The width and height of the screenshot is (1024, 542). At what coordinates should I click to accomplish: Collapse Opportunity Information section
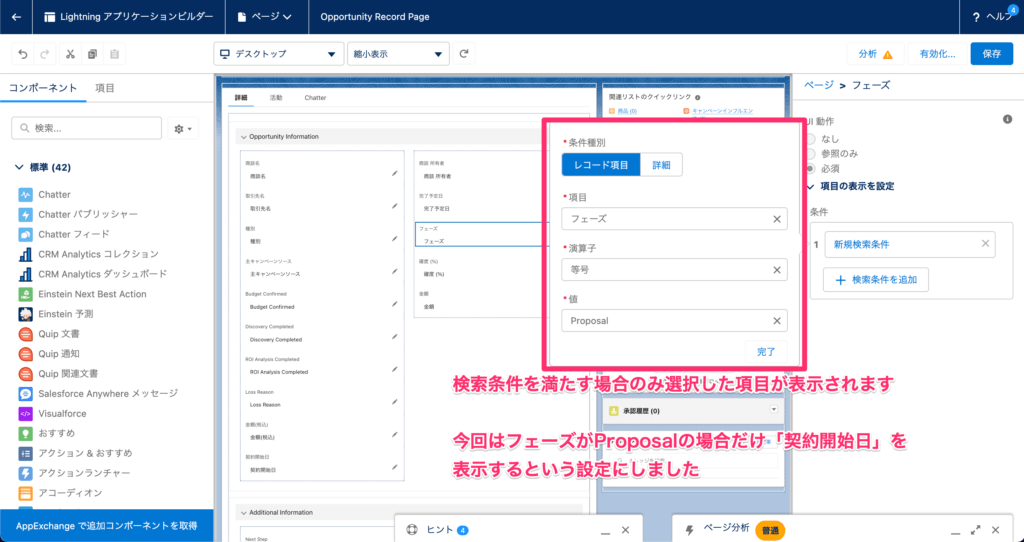click(244, 137)
